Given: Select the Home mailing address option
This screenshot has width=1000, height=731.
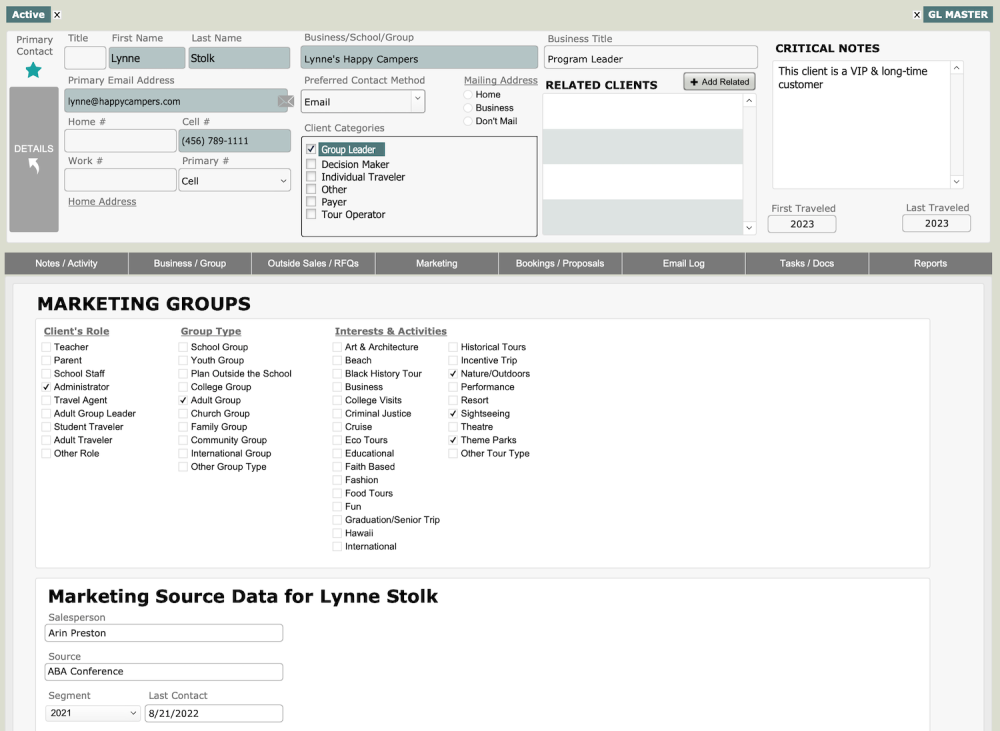Looking at the screenshot, I should (468, 94).
